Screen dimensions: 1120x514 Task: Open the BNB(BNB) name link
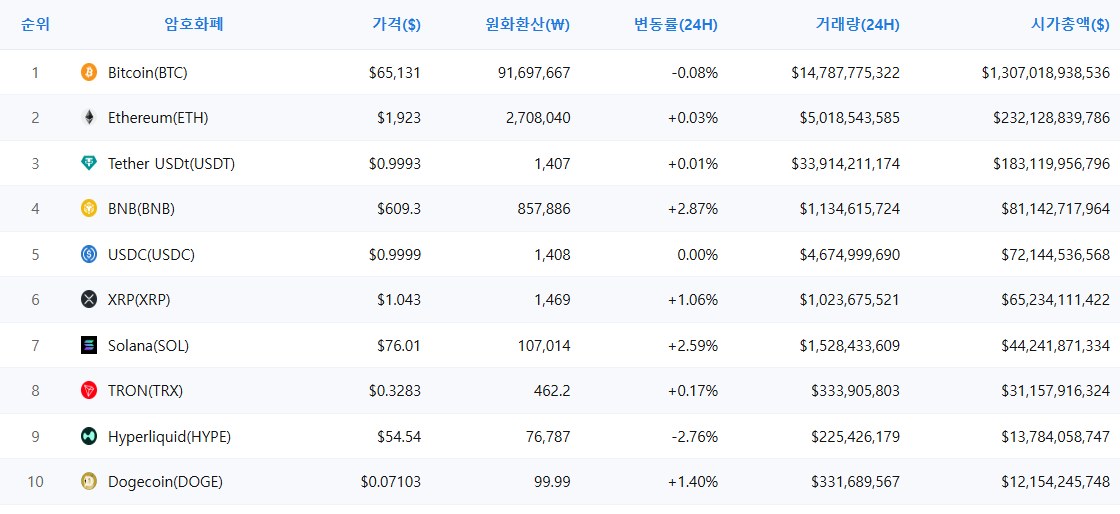click(x=141, y=208)
